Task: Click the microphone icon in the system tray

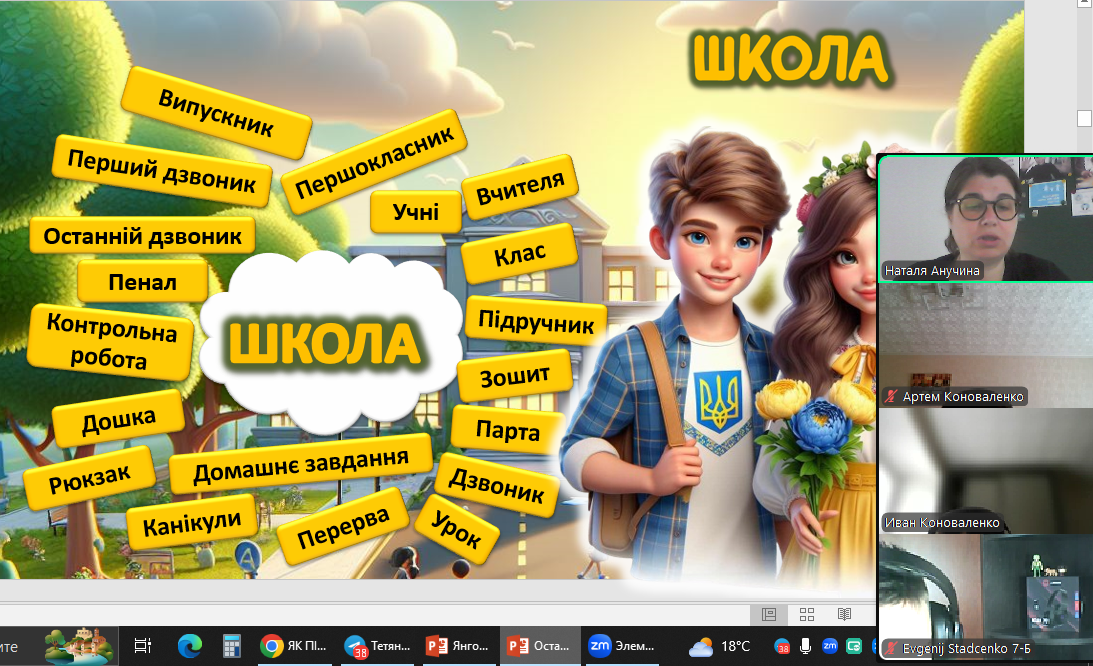Action: coord(805,646)
